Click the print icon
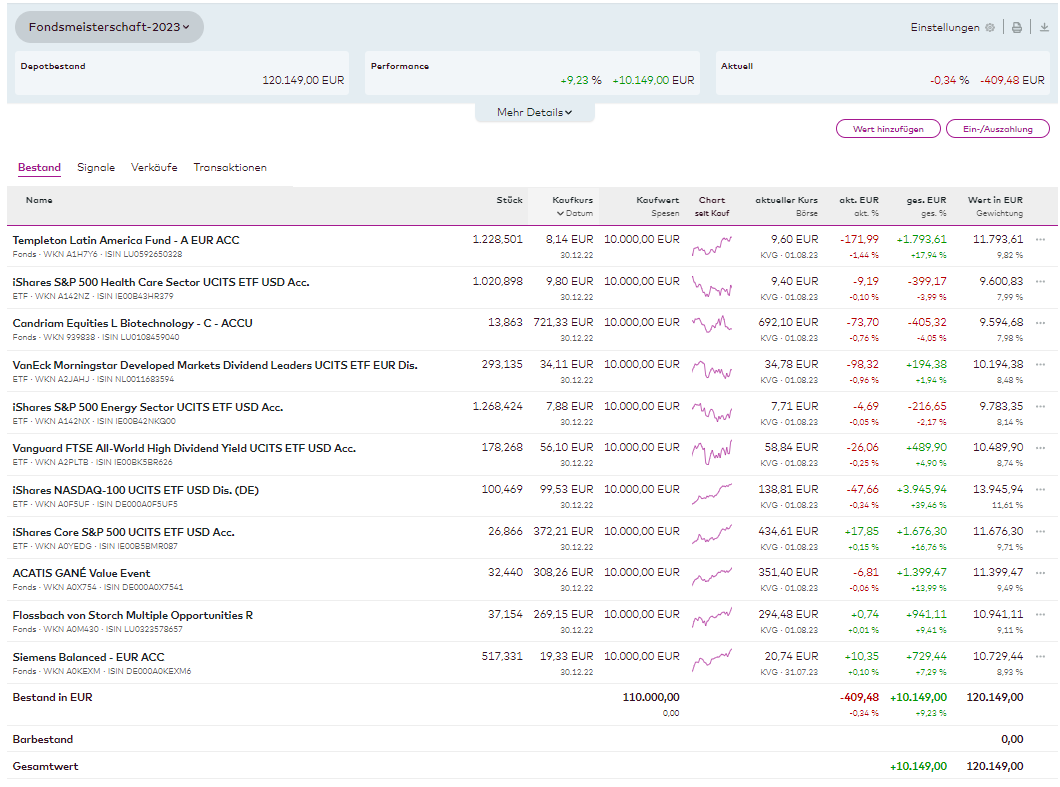The height and width of the screenshot is (787, 1060). (x=1017, y=28)
